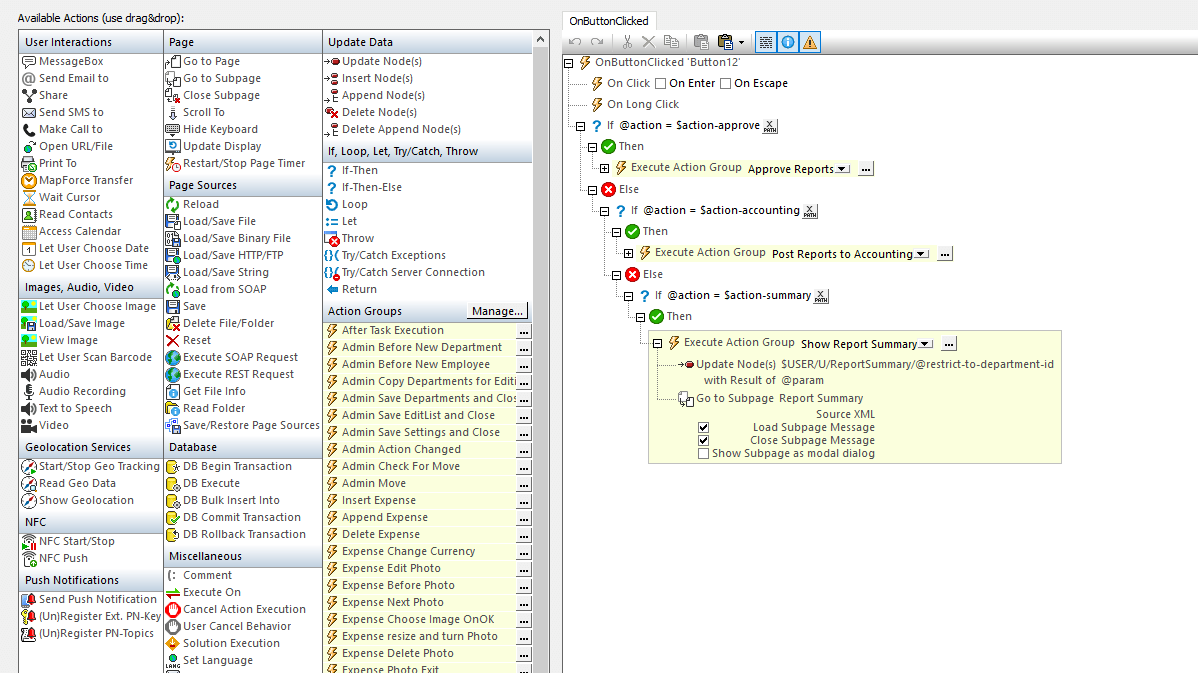Open the Approve Reports dropdown

point(842,169)
